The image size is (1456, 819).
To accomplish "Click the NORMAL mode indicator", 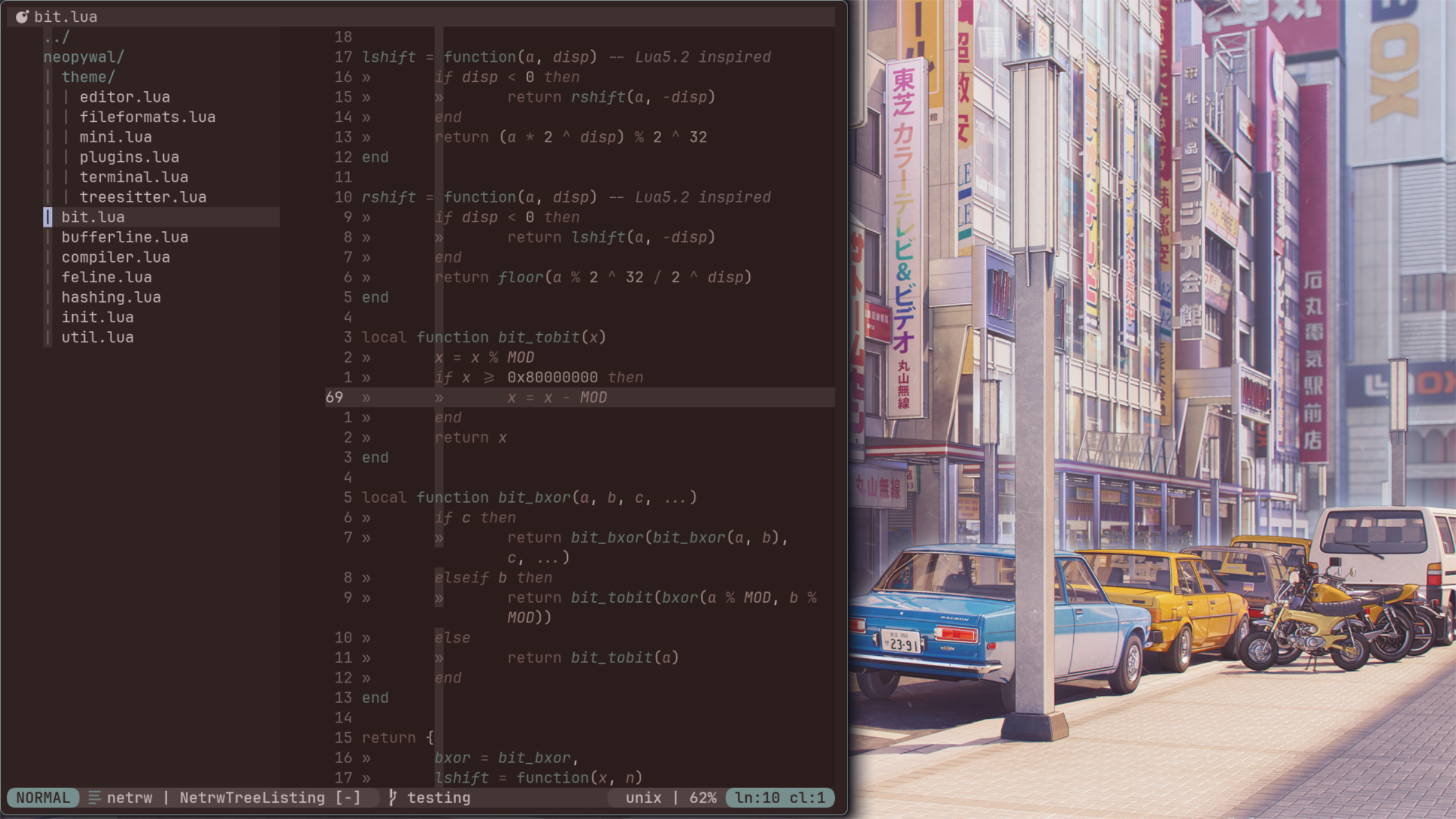I will pyautogui.click(x=42, y=797).
